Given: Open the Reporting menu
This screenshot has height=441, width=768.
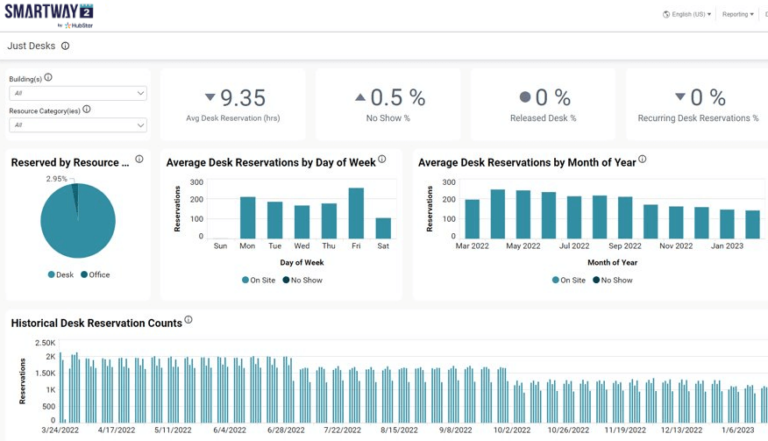Looking at the screenshot, I should 738,15.
